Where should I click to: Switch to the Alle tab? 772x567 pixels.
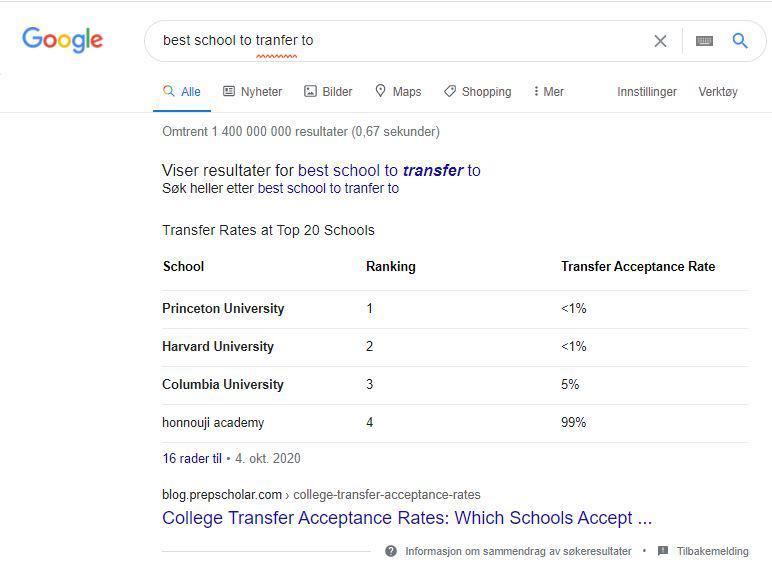(183, 91)
